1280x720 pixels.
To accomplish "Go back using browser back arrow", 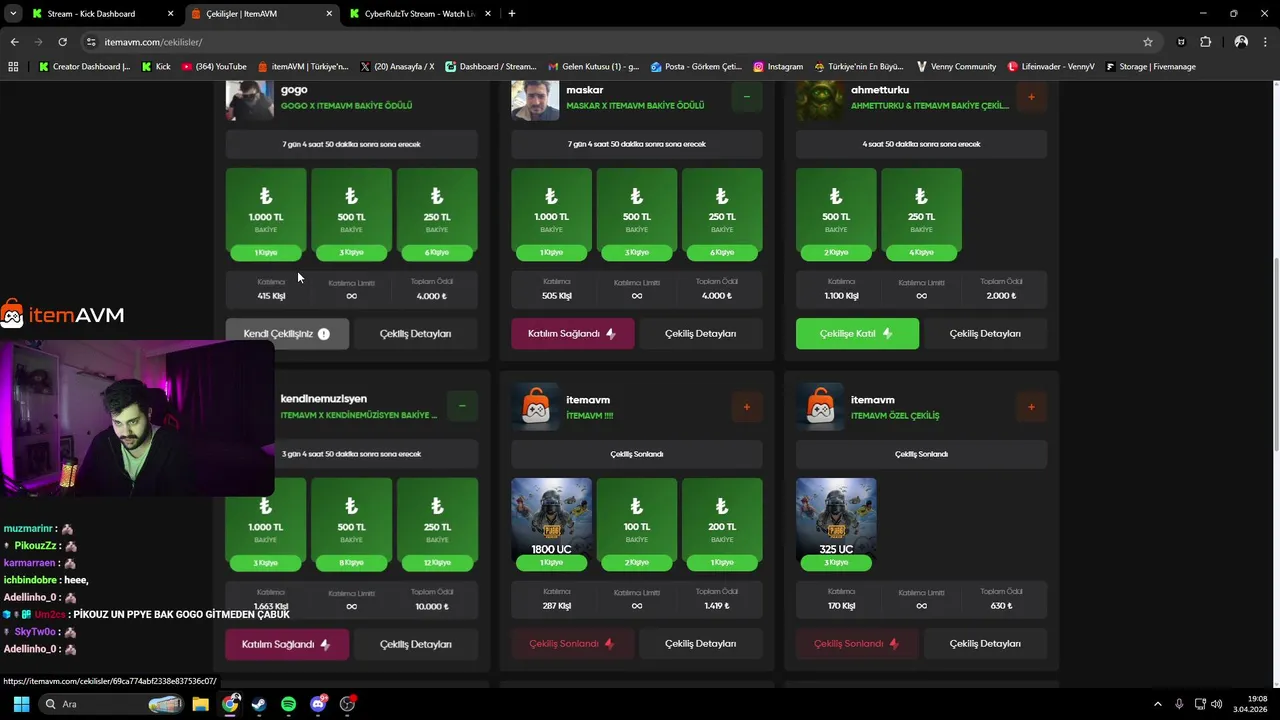I will coord(14,42).
